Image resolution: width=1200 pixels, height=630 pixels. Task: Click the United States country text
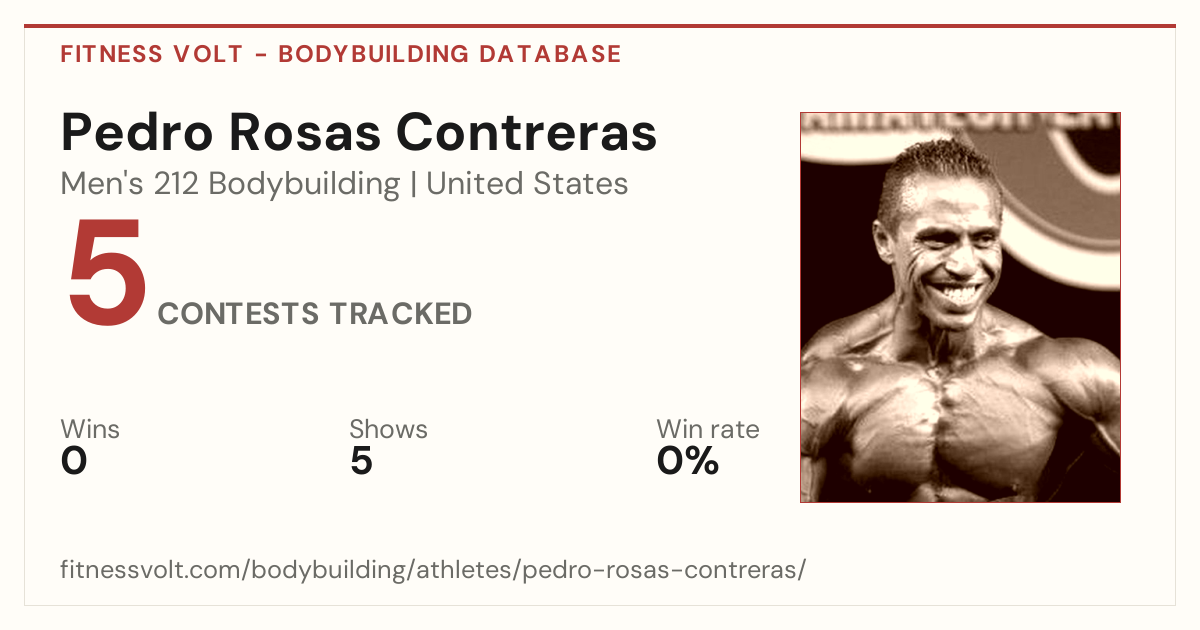point(527,184)
